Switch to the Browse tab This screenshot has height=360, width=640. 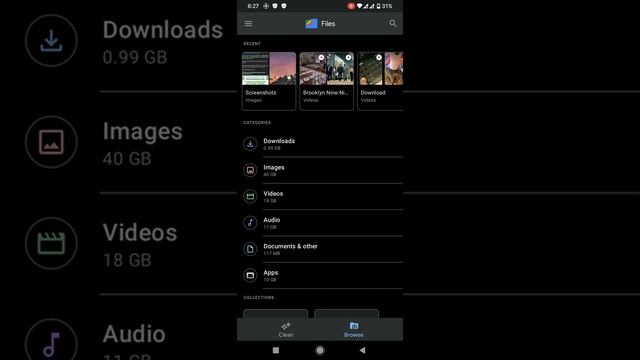(x=354, y=329)
